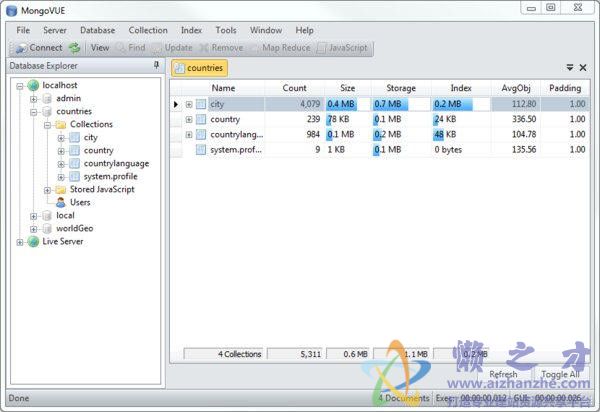This screenshot has height=412, width=600.
Task: Click the Connect toolbar button
Action: [39, 48]
